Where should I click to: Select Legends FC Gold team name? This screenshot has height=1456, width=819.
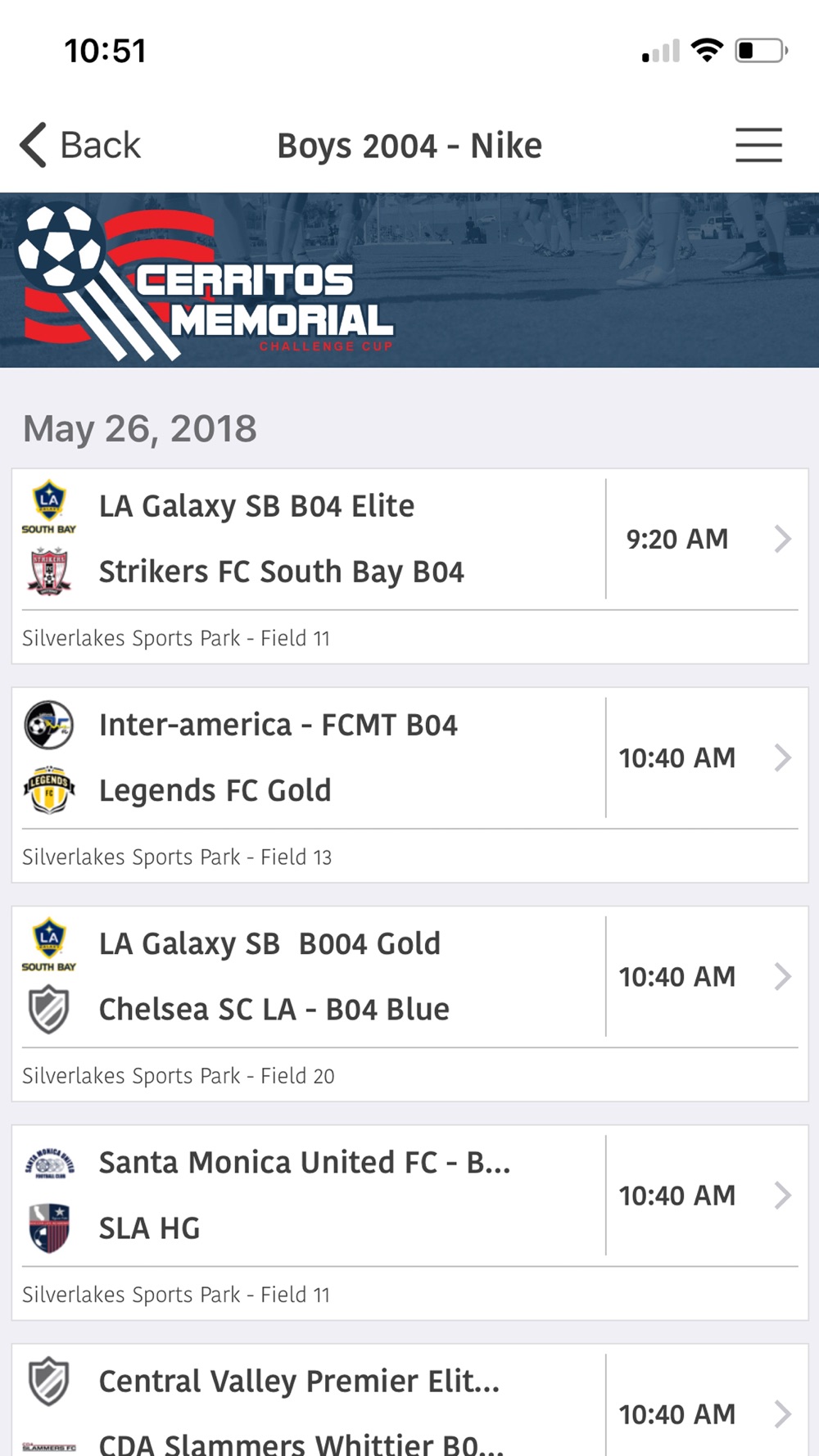(215, 790)
